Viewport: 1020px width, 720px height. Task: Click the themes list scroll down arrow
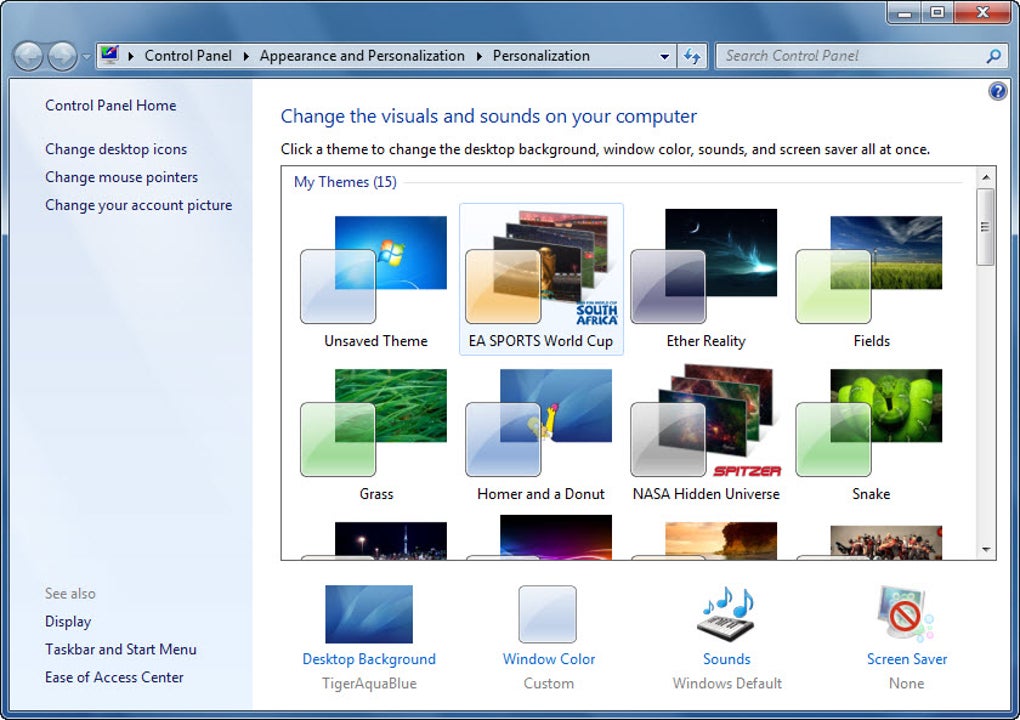[x=986, y=550]
